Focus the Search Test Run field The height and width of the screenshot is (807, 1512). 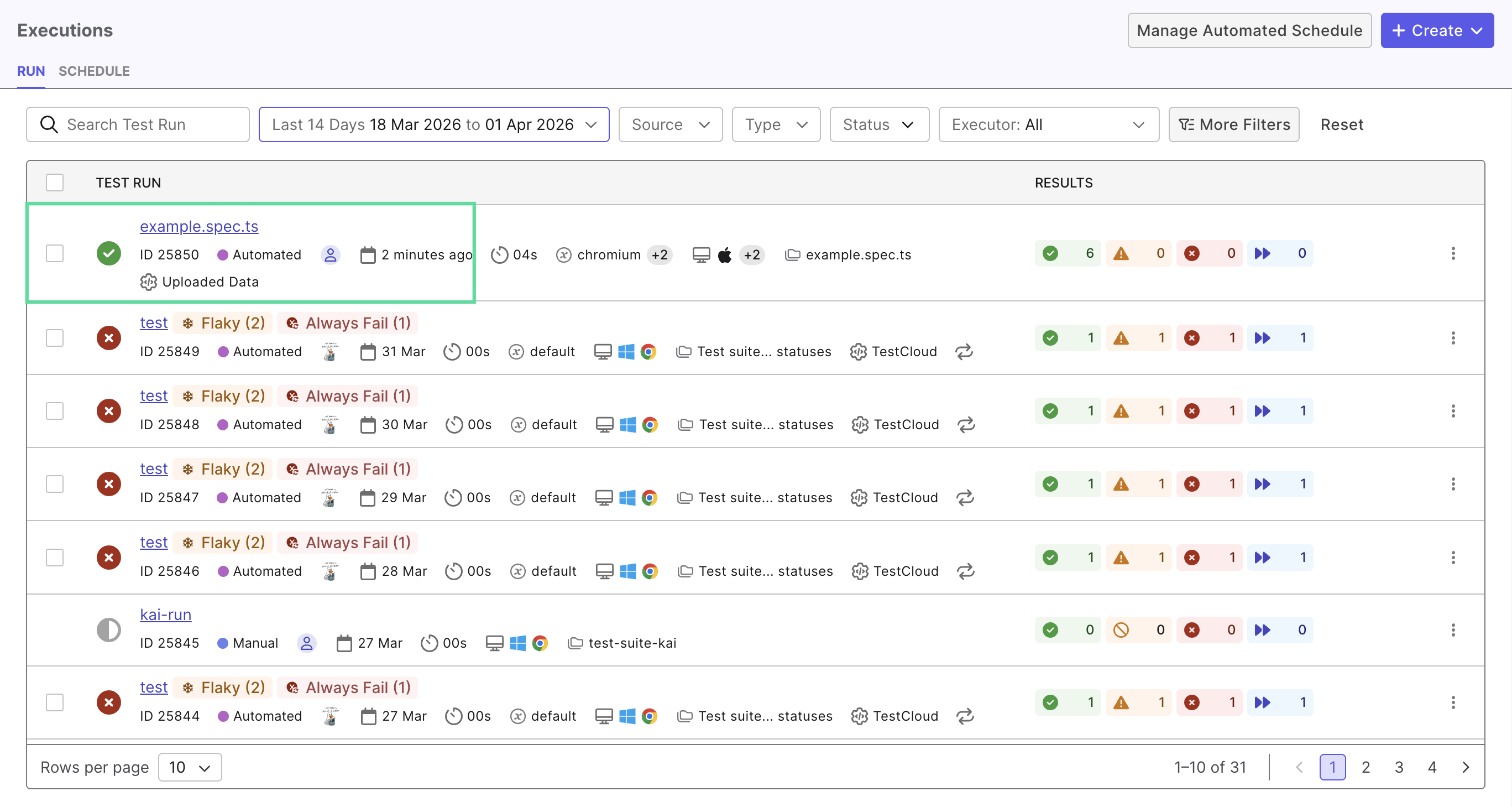click(138, 124)
